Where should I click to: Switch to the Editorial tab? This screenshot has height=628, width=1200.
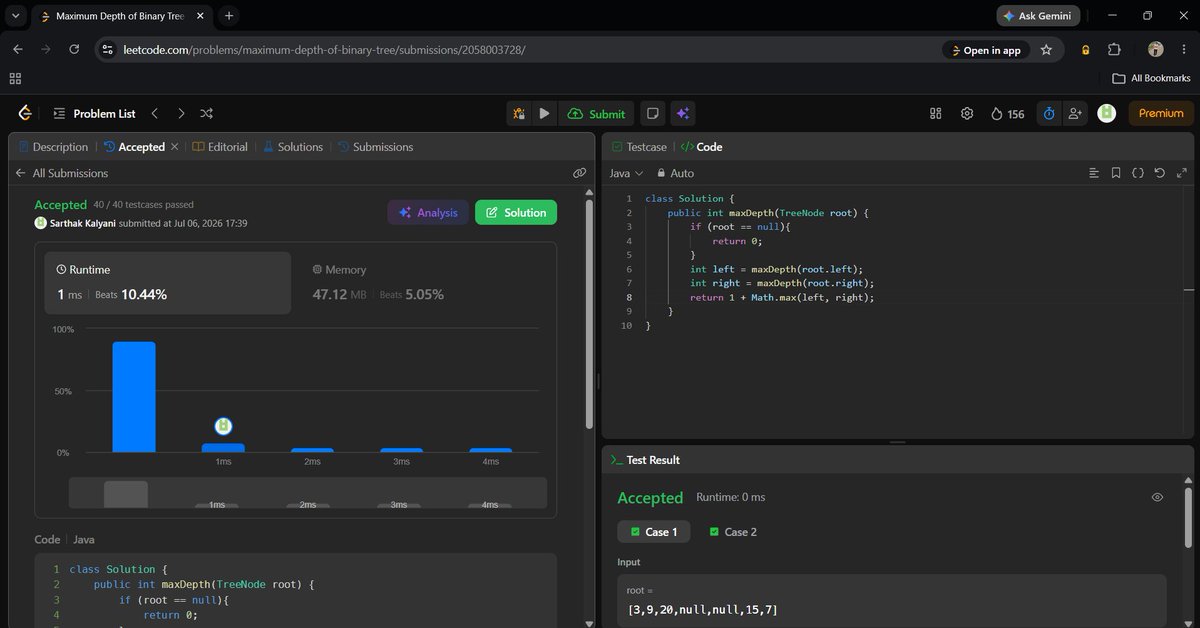pos(219,147)
